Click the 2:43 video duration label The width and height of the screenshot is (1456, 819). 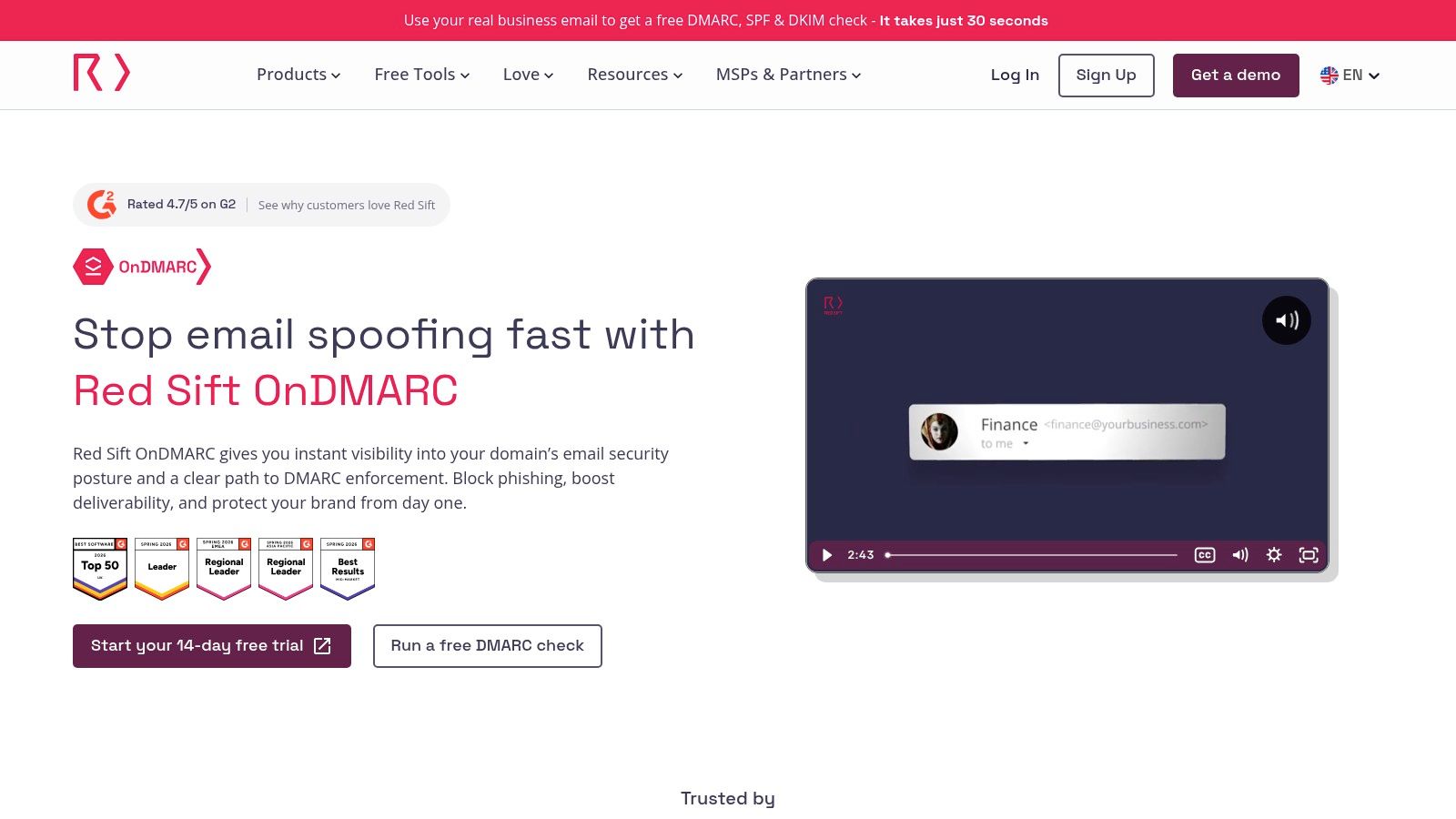click(x=860, y=554)
